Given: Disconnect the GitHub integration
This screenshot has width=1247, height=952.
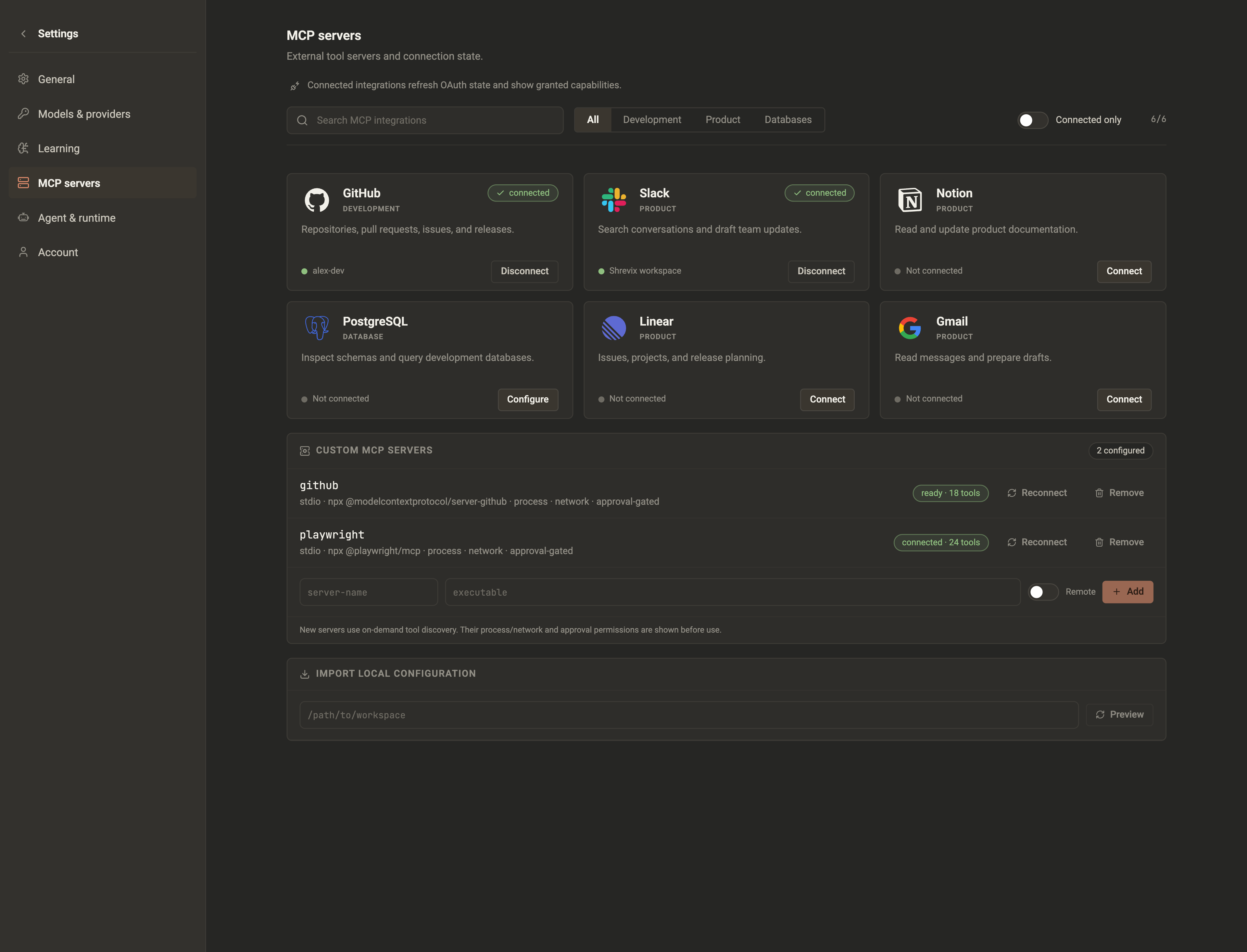Looking at the screenshot, I should 524,271.
